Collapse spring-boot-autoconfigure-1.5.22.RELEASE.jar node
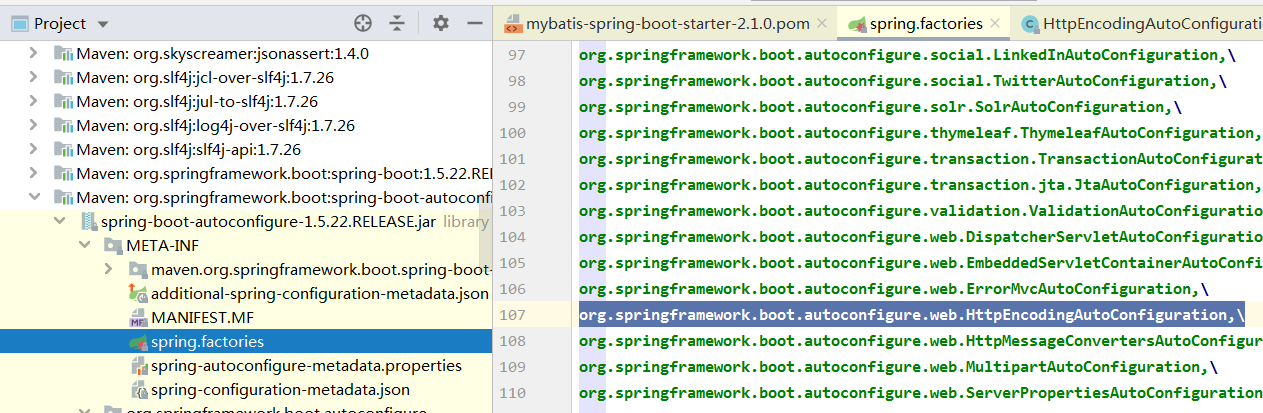 [60, 222]
